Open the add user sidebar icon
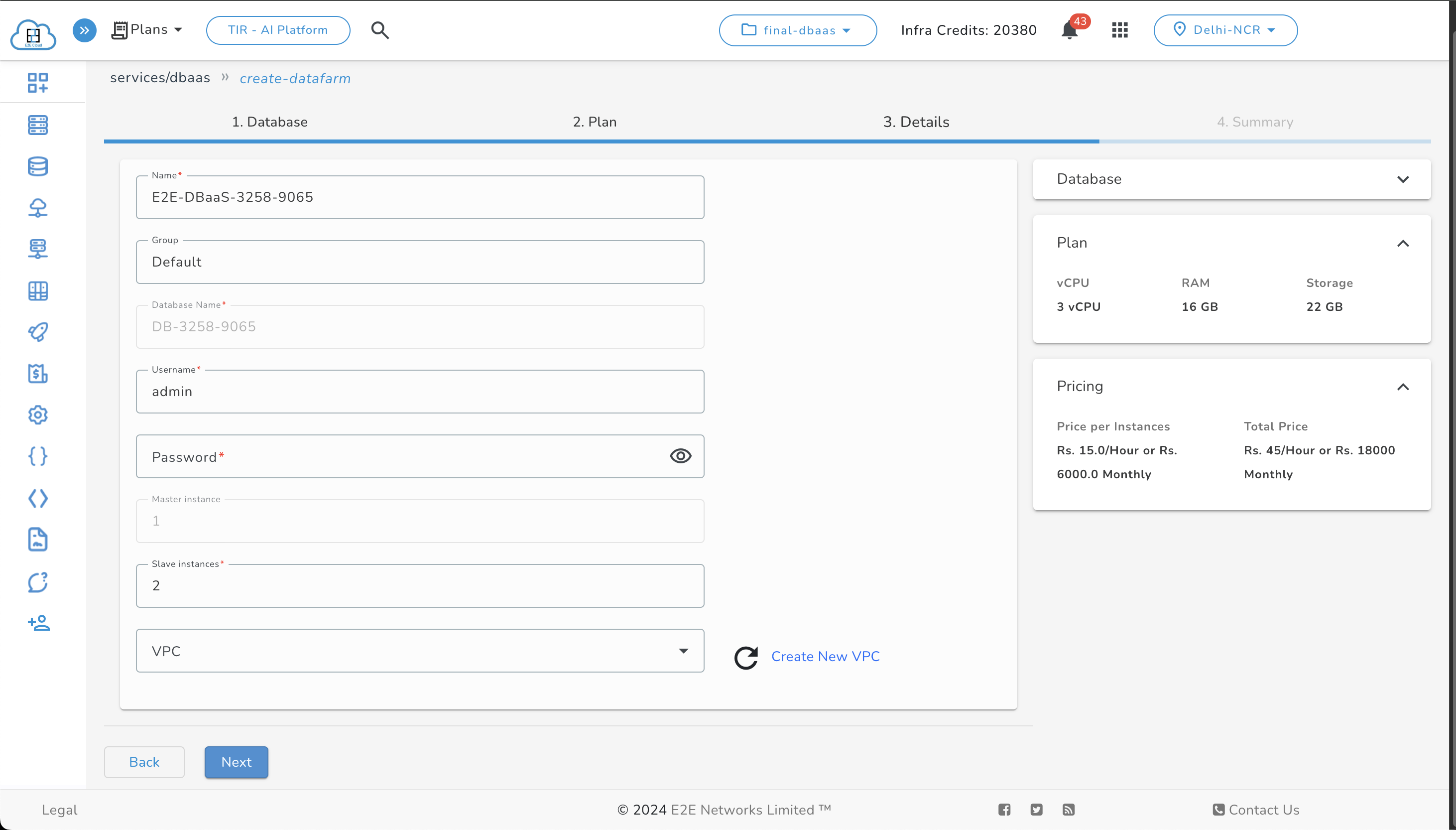 coord(39,623)
